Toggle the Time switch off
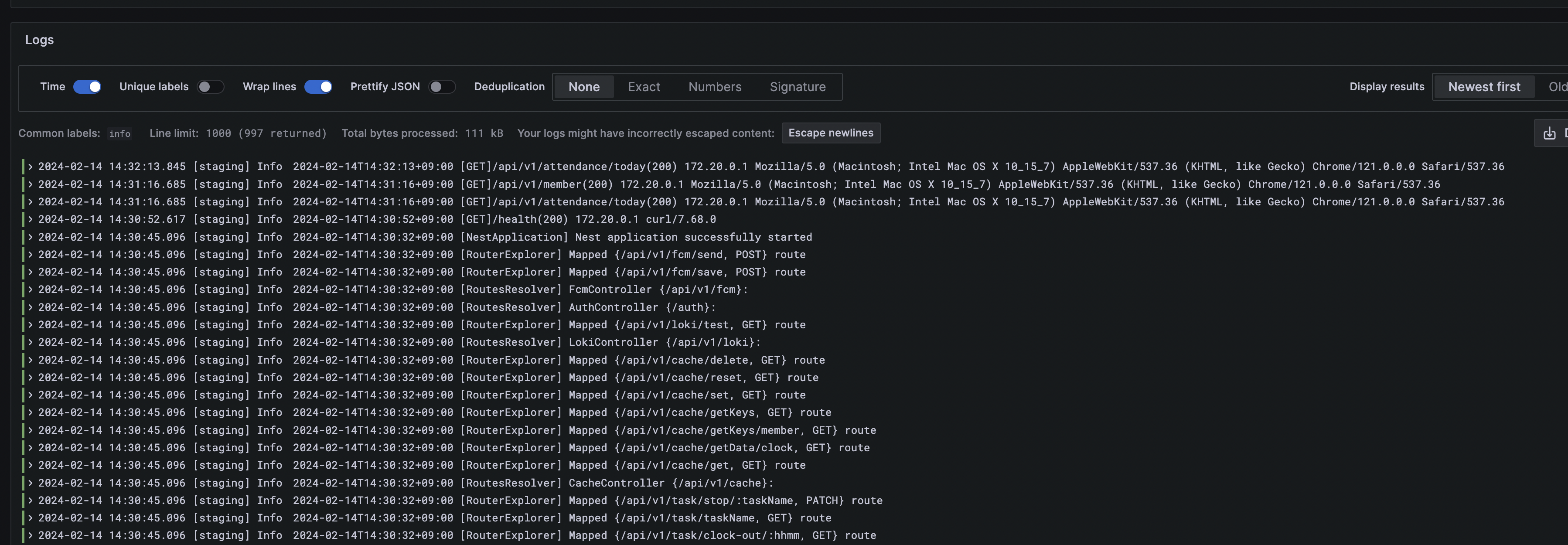Viewport: 1568px width, 545px height. 87,86
